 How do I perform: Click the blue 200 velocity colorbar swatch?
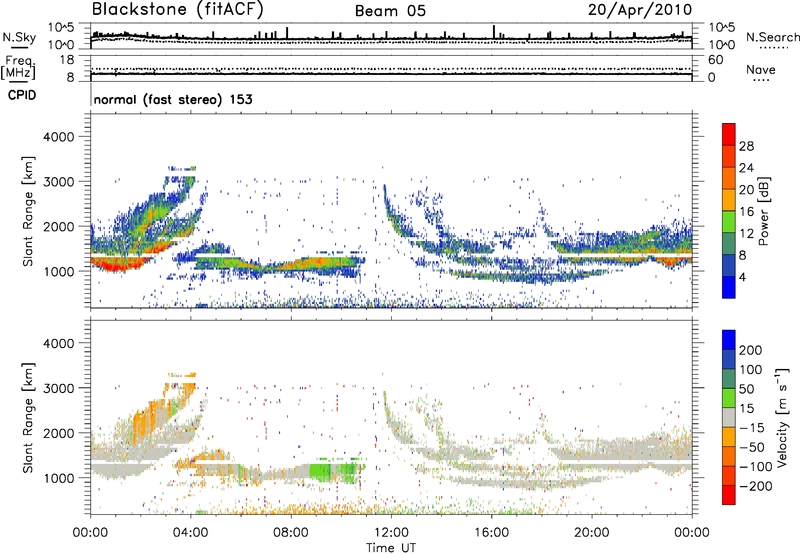729,340
